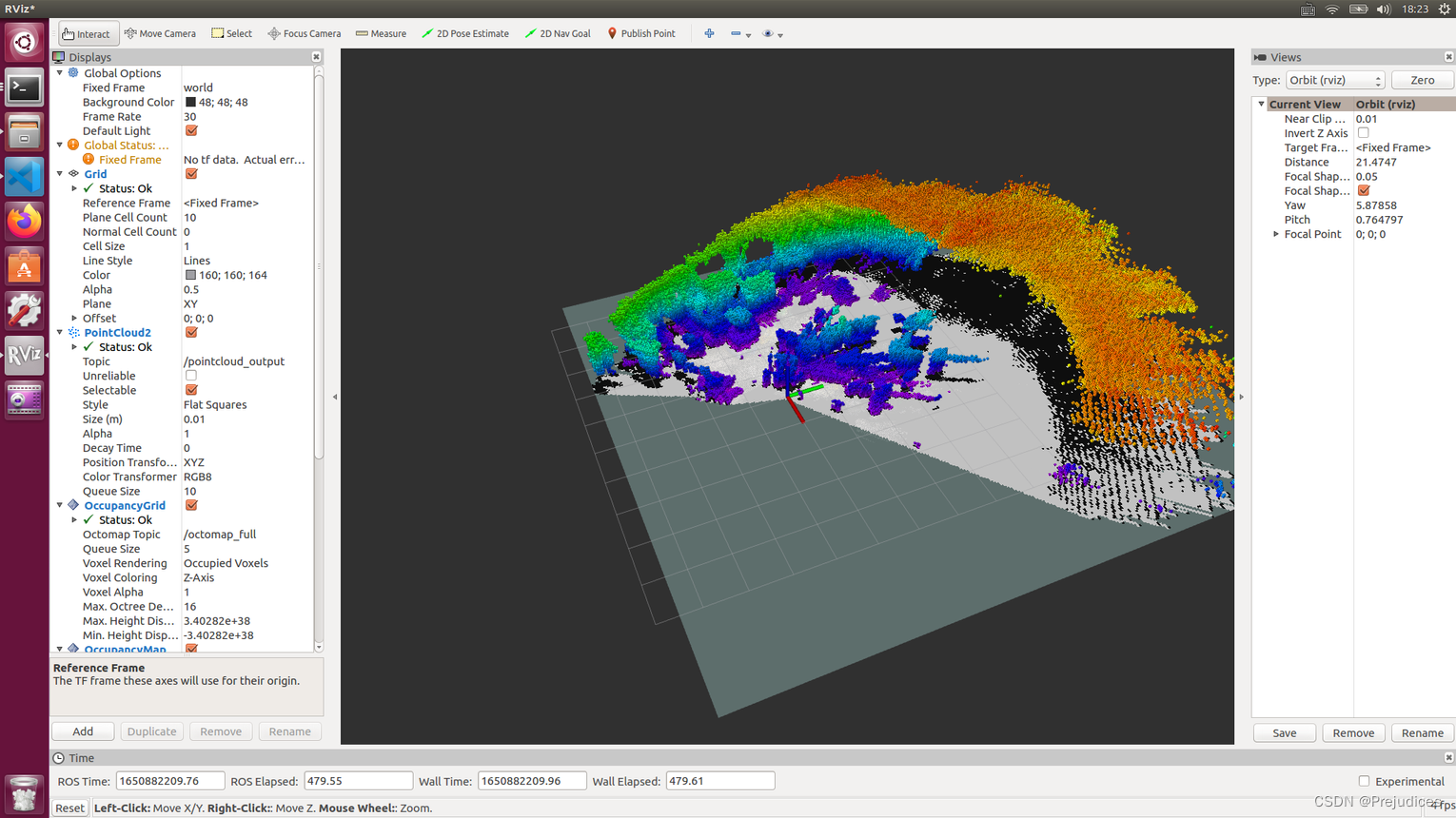Activate the Focus Camera tool
The width and height of the screenshot is (1456, 818).
304,33
